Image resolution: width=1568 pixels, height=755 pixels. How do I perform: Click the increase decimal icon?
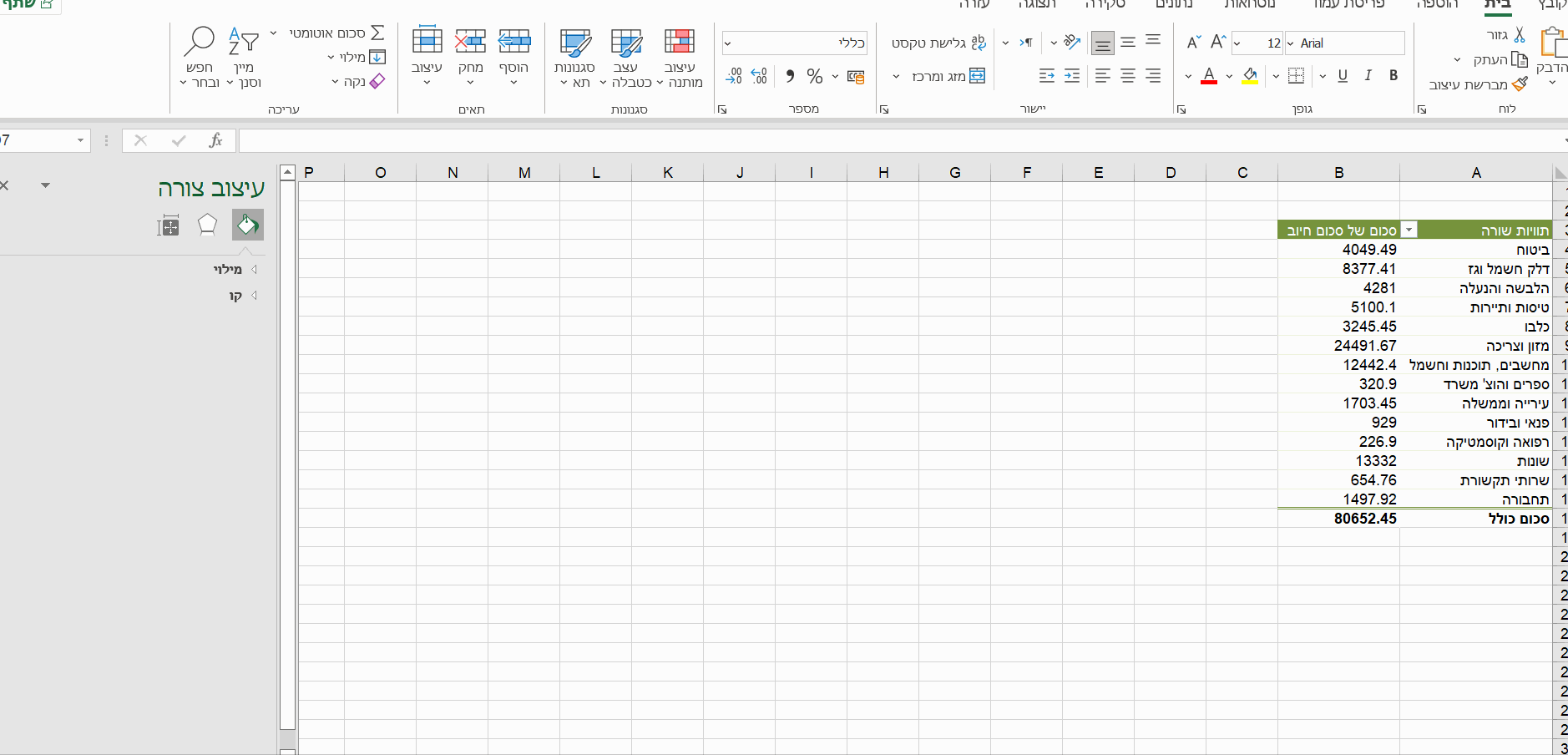[x=759, y=76]
